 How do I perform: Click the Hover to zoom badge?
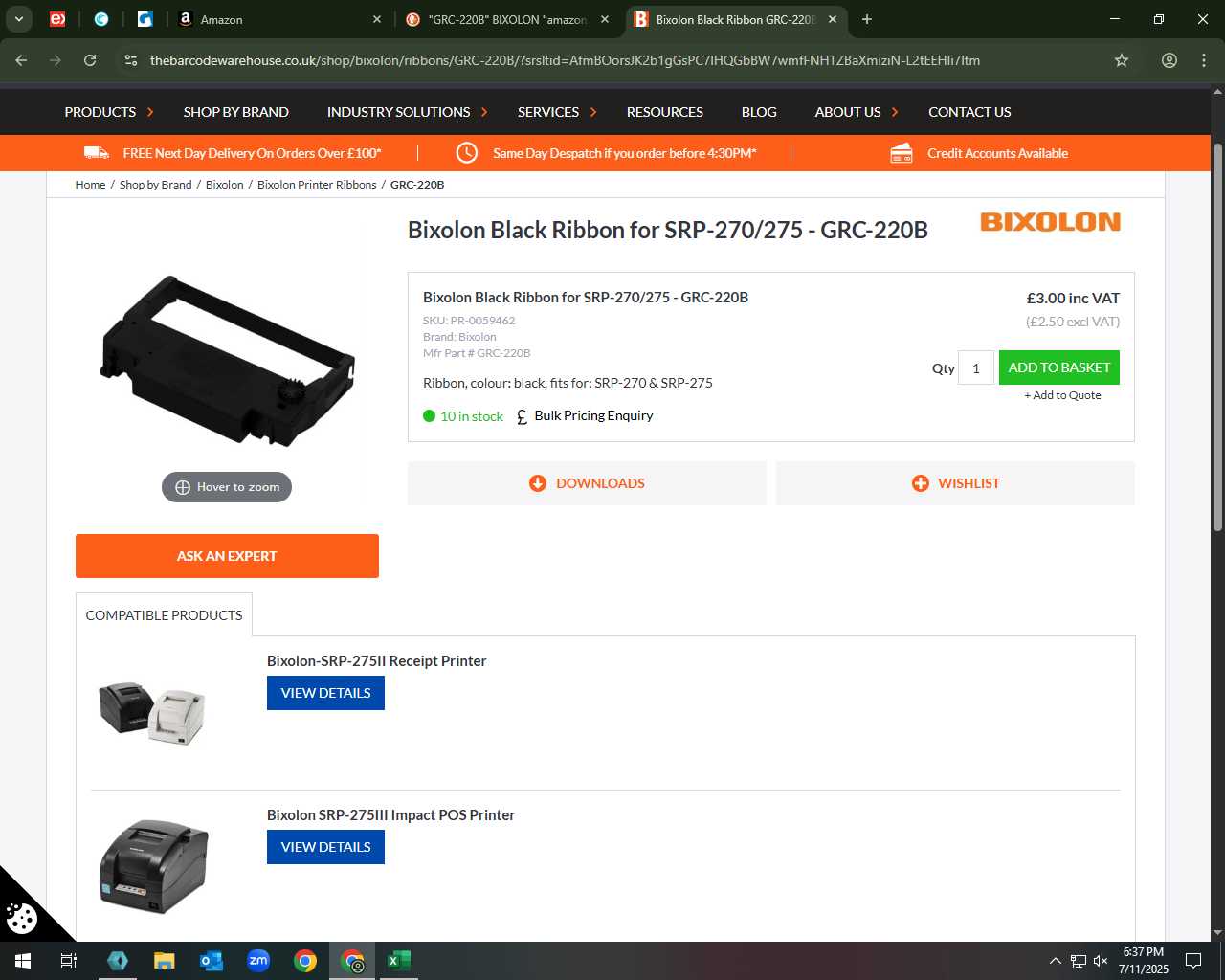coord(227,487)
